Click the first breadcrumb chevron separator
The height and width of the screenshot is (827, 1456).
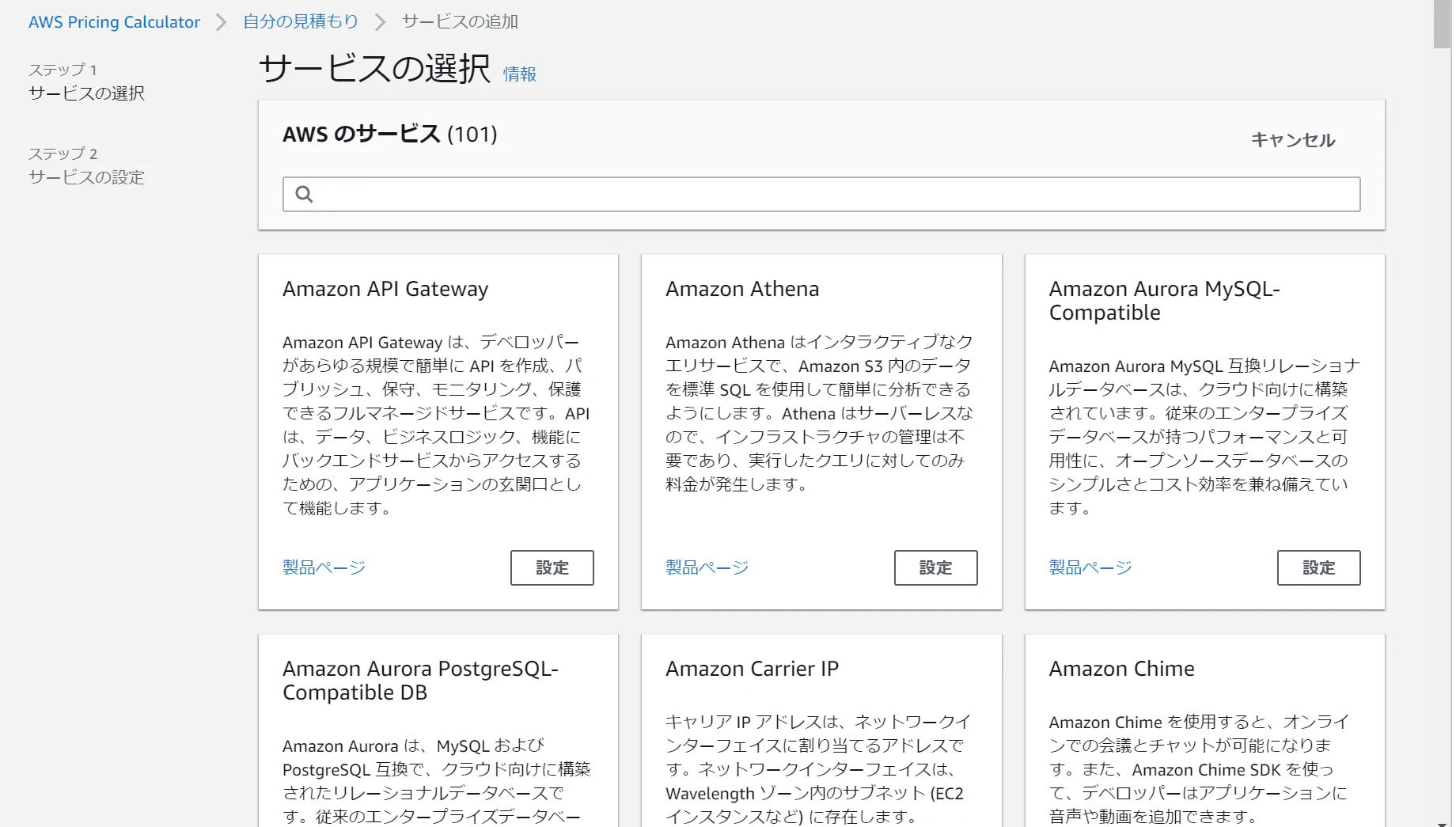pyautogui.click(x=222, y=22)
